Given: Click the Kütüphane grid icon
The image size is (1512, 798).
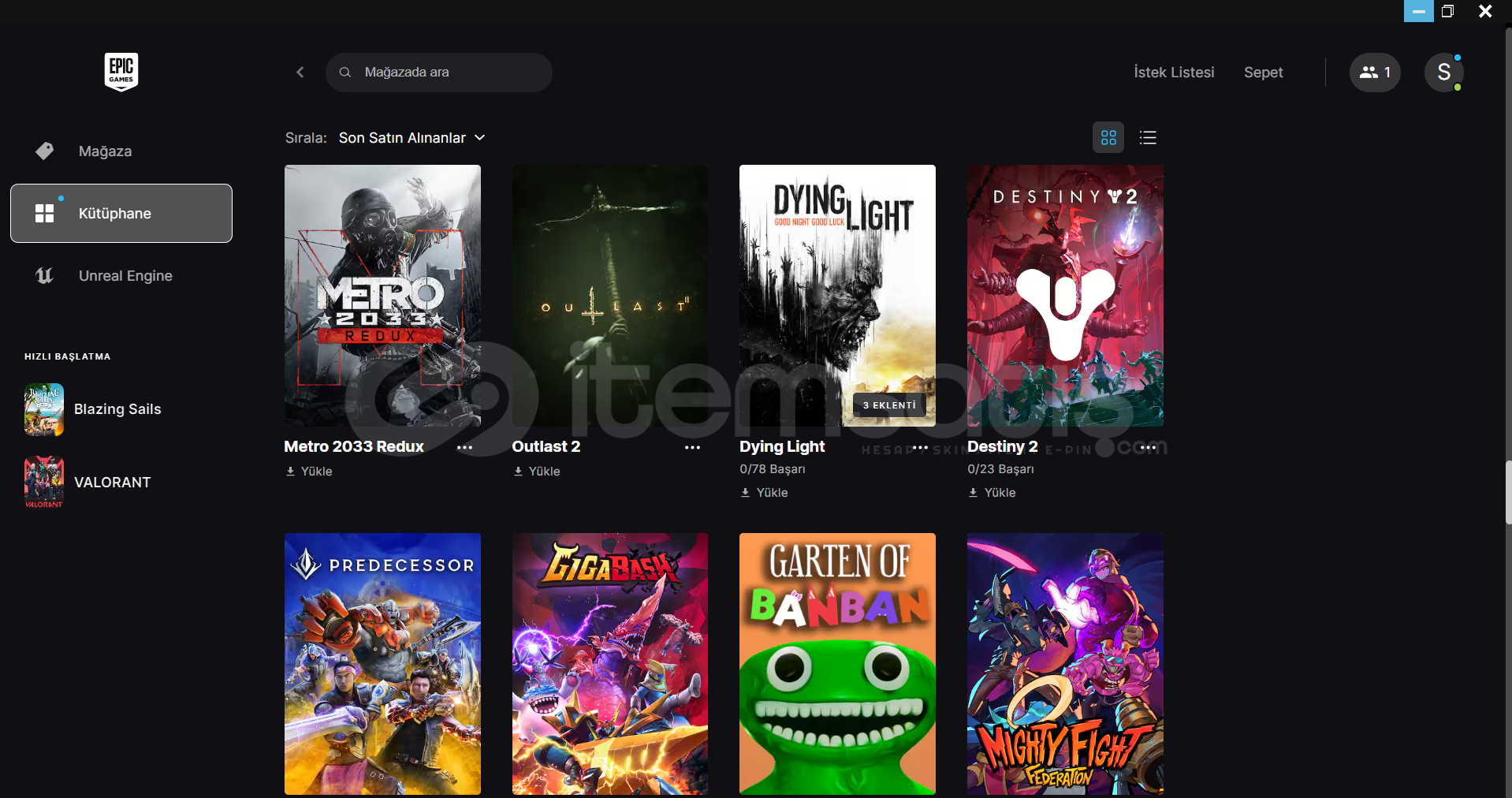Looking at the screenshot, I should [x=45, y=213].
